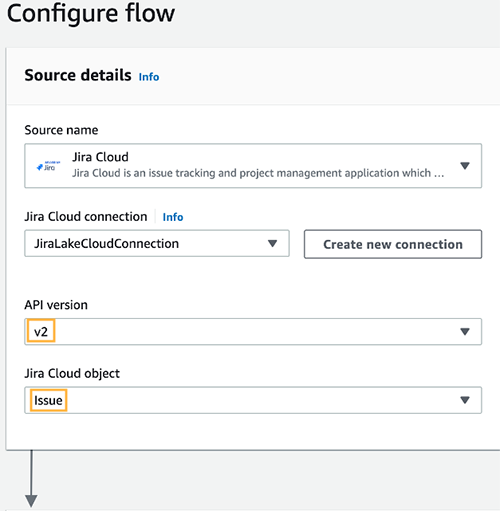Viewport: 500px width, 511px height.
Task: Open the JiraLakeCloudConnection connection dropdown
Action: point(157,243)
